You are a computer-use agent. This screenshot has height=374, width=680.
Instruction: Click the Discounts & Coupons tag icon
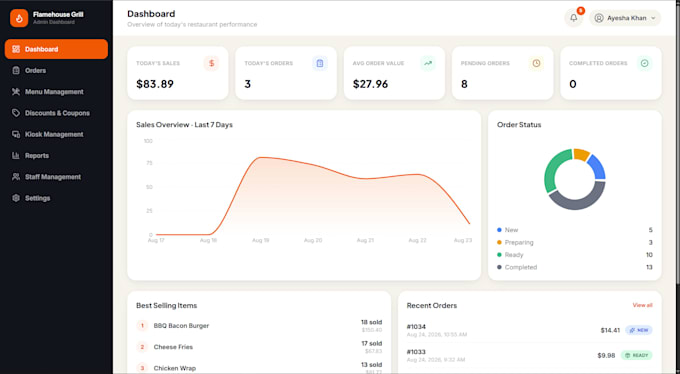point(16,113)
